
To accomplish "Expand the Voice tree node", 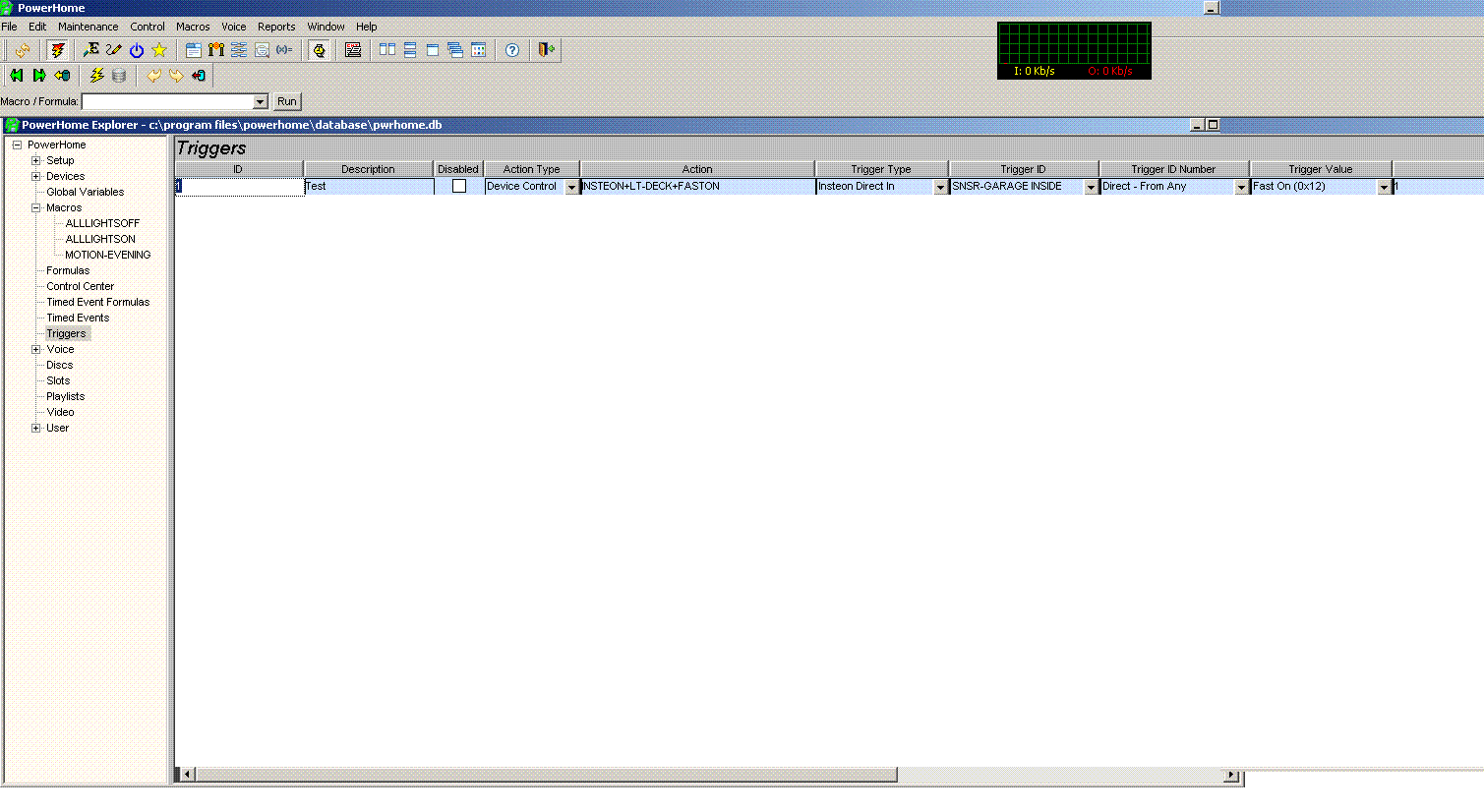I will tap(36, 349).
